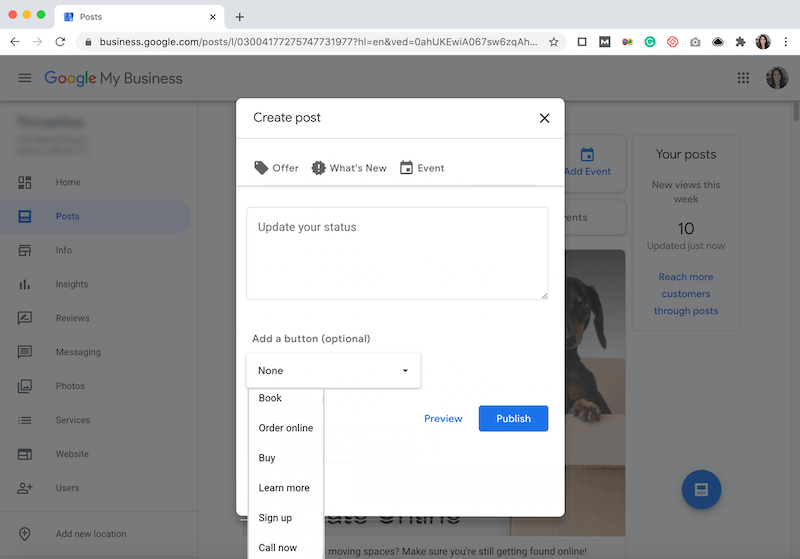Open Messaging in the sidebar
800x559 pixels.
95,352
